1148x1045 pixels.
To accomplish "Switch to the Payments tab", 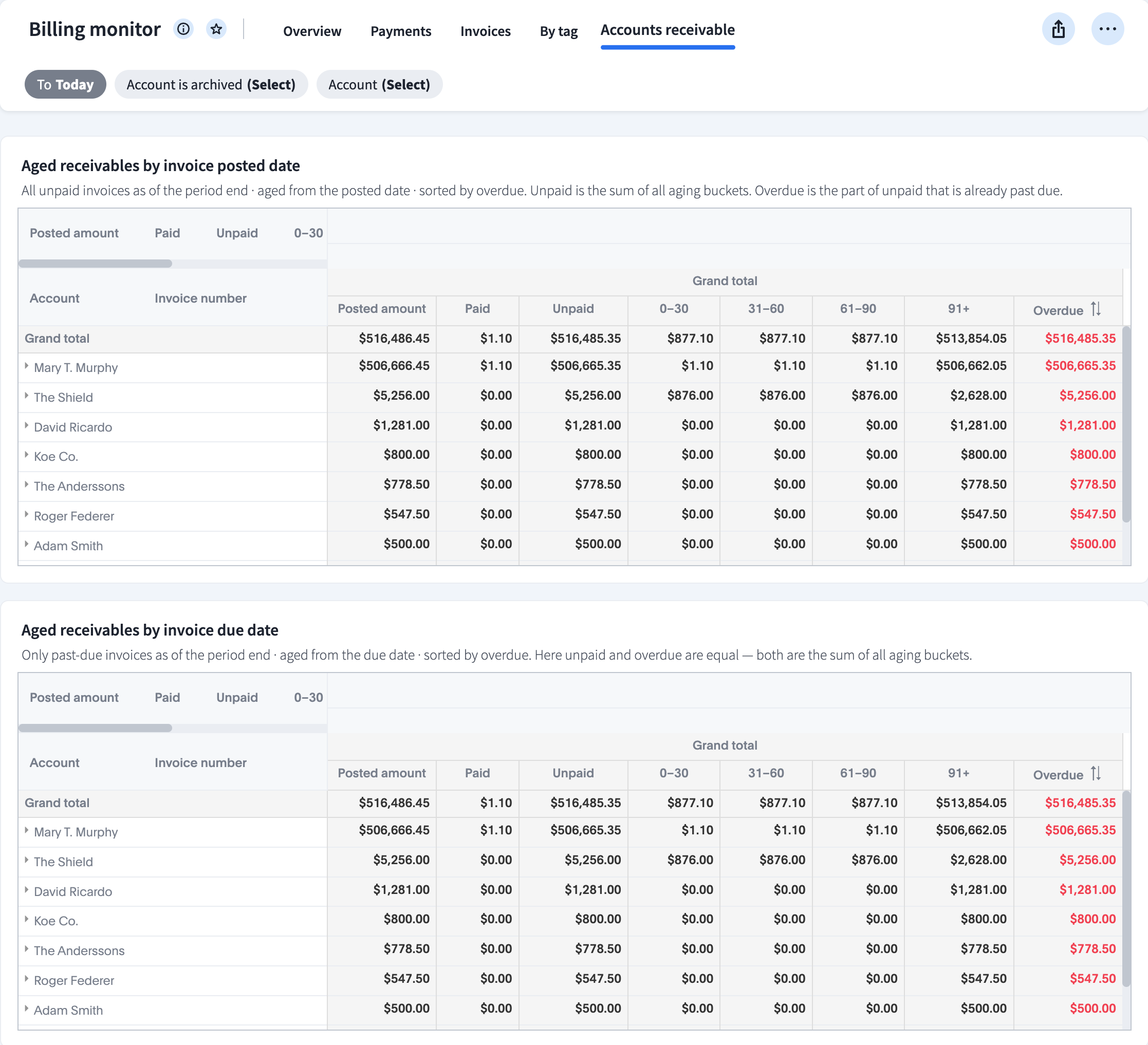I will point(401,31).
